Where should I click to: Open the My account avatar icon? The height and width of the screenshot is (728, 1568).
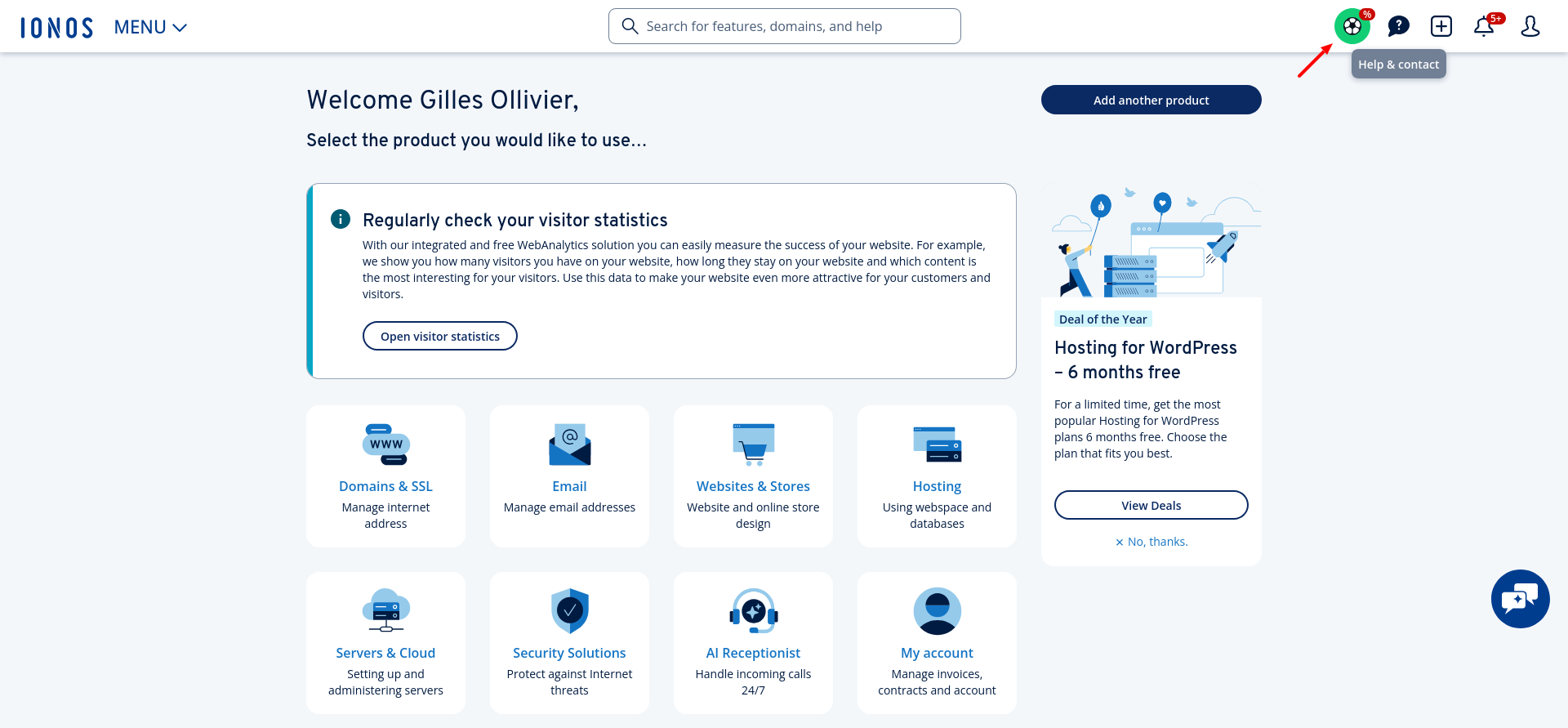(937, 610)
